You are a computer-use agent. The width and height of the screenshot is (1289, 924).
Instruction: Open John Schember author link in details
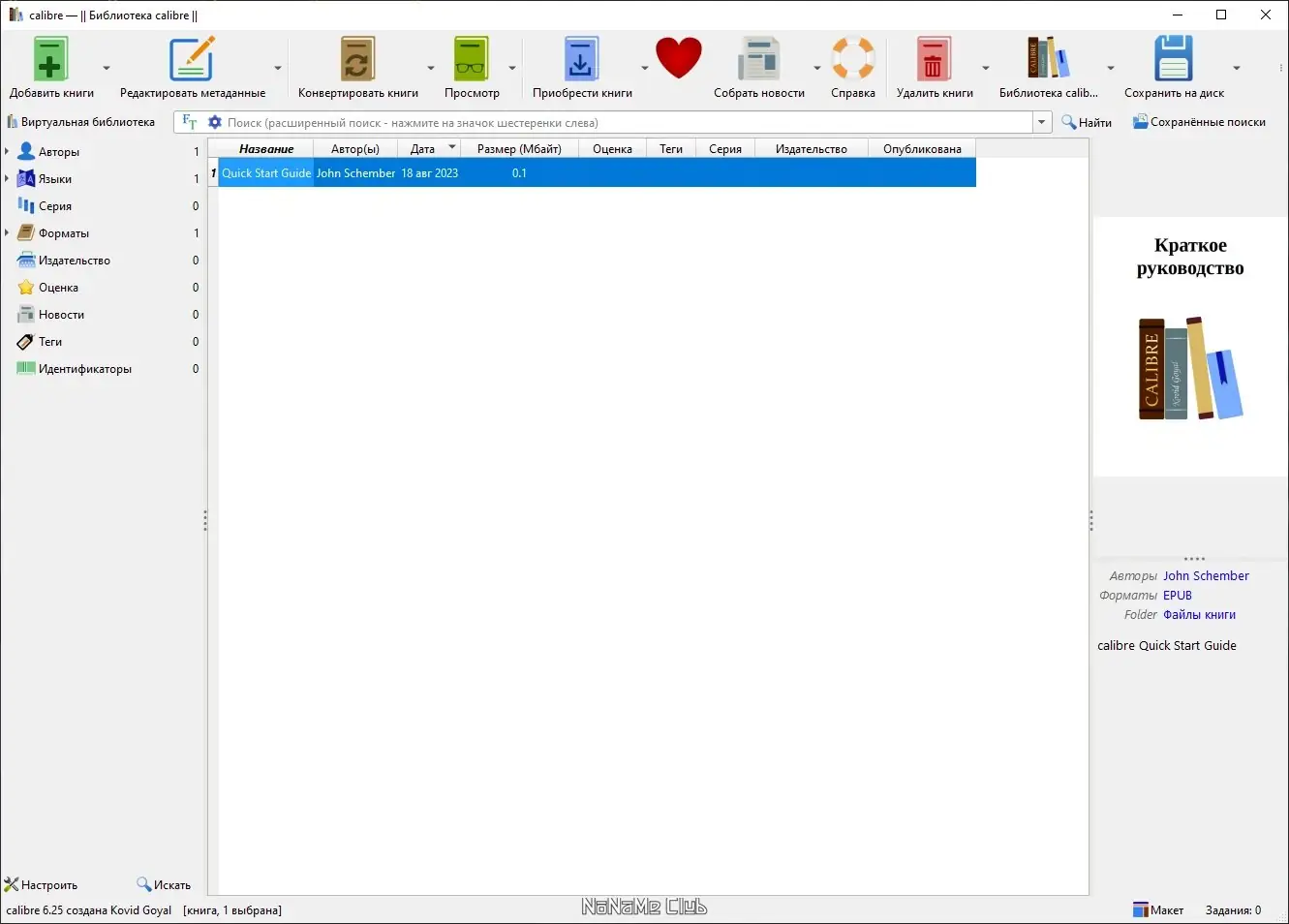click(1206, 576)
